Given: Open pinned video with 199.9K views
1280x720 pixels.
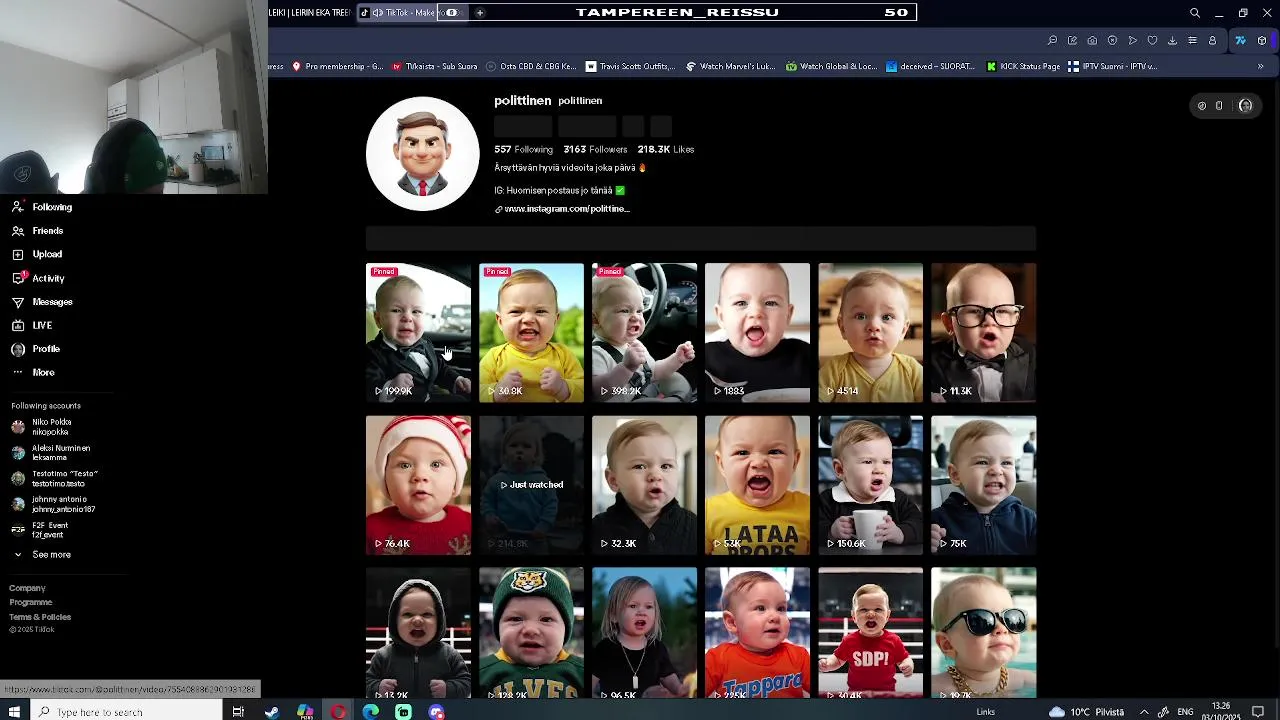Looking at the screenshot, I should pos(418,332).
